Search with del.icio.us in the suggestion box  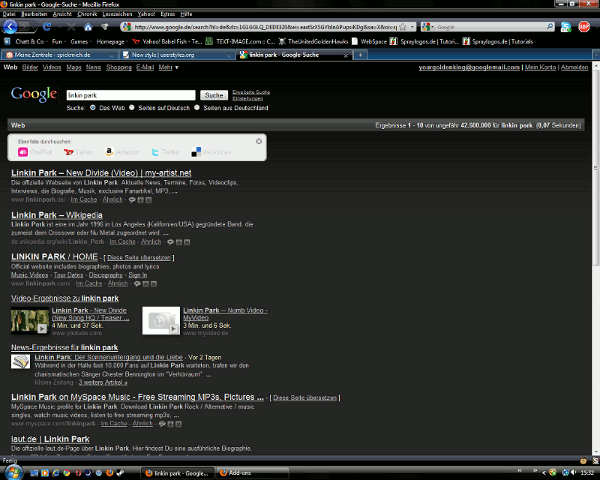(211, 152)
